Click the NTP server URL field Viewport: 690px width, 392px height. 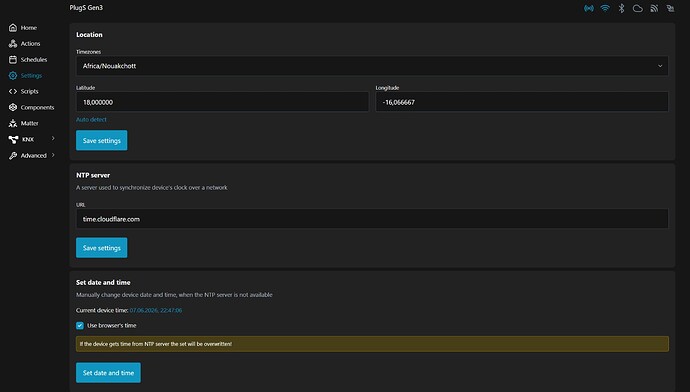[372, 219]
